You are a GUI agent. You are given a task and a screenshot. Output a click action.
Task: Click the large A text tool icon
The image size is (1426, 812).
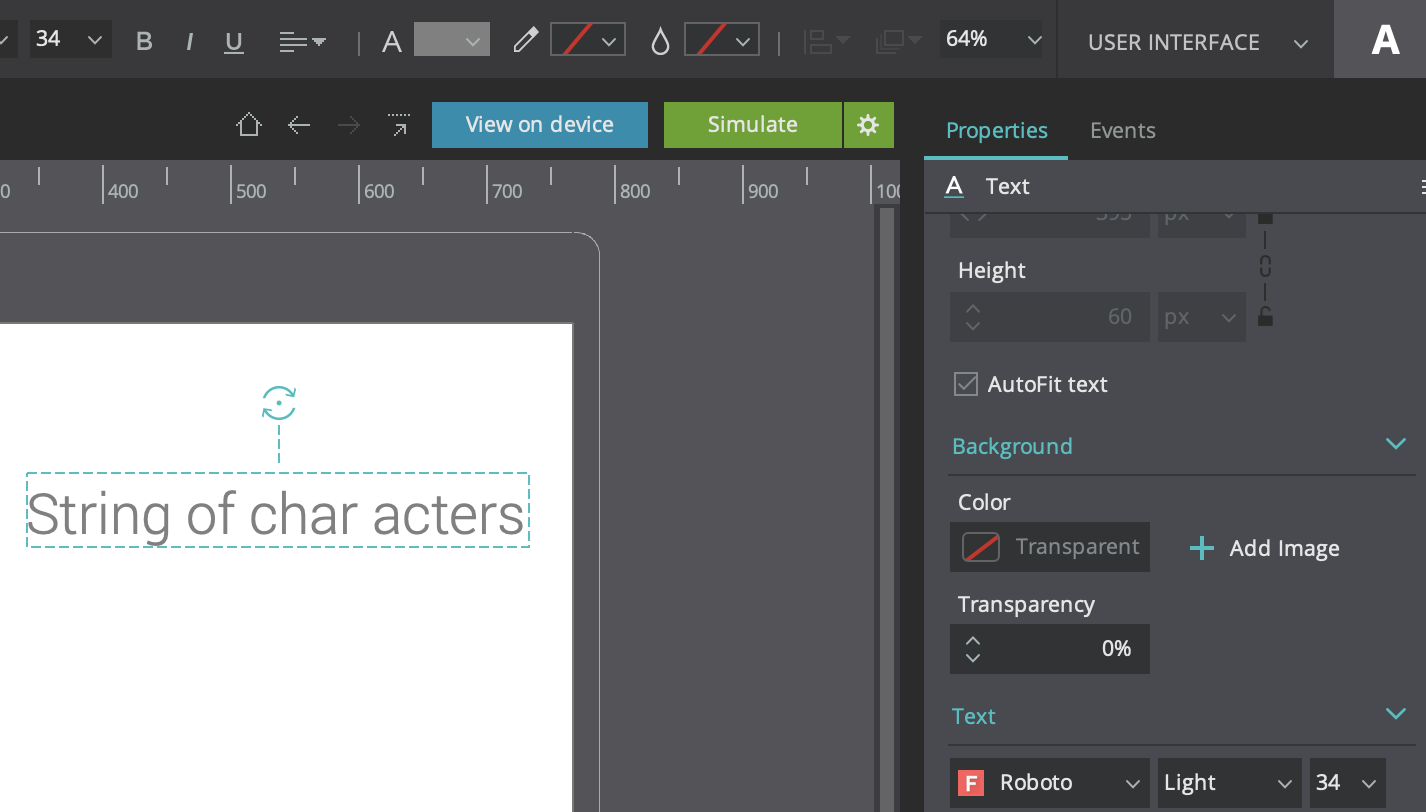[1385, 40]
